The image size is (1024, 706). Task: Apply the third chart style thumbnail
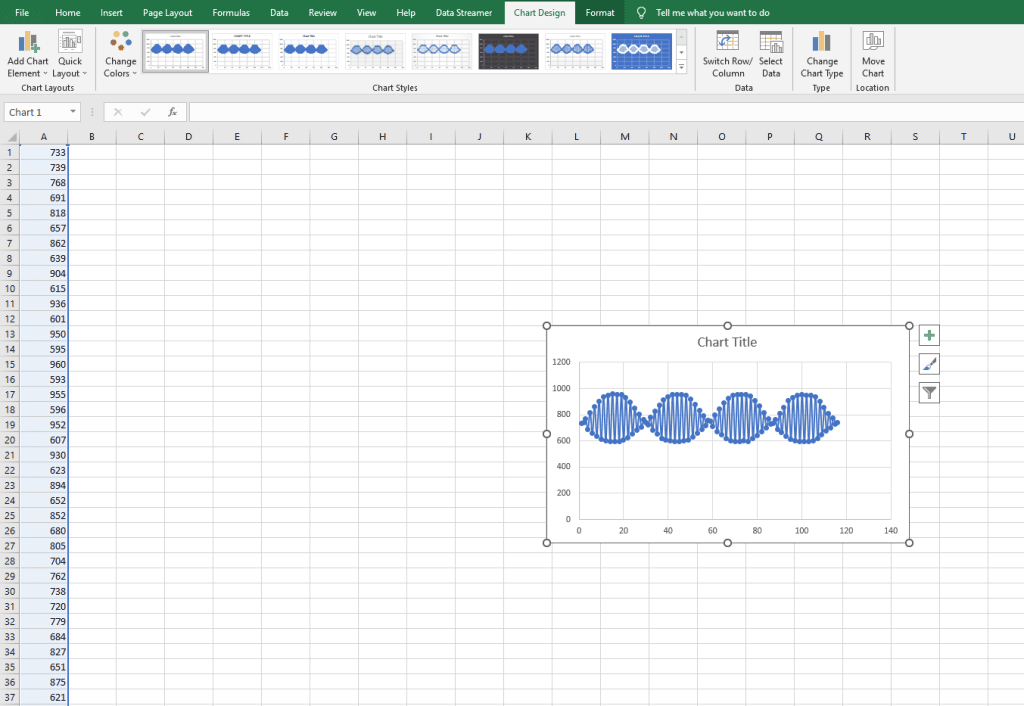(308, 51)
